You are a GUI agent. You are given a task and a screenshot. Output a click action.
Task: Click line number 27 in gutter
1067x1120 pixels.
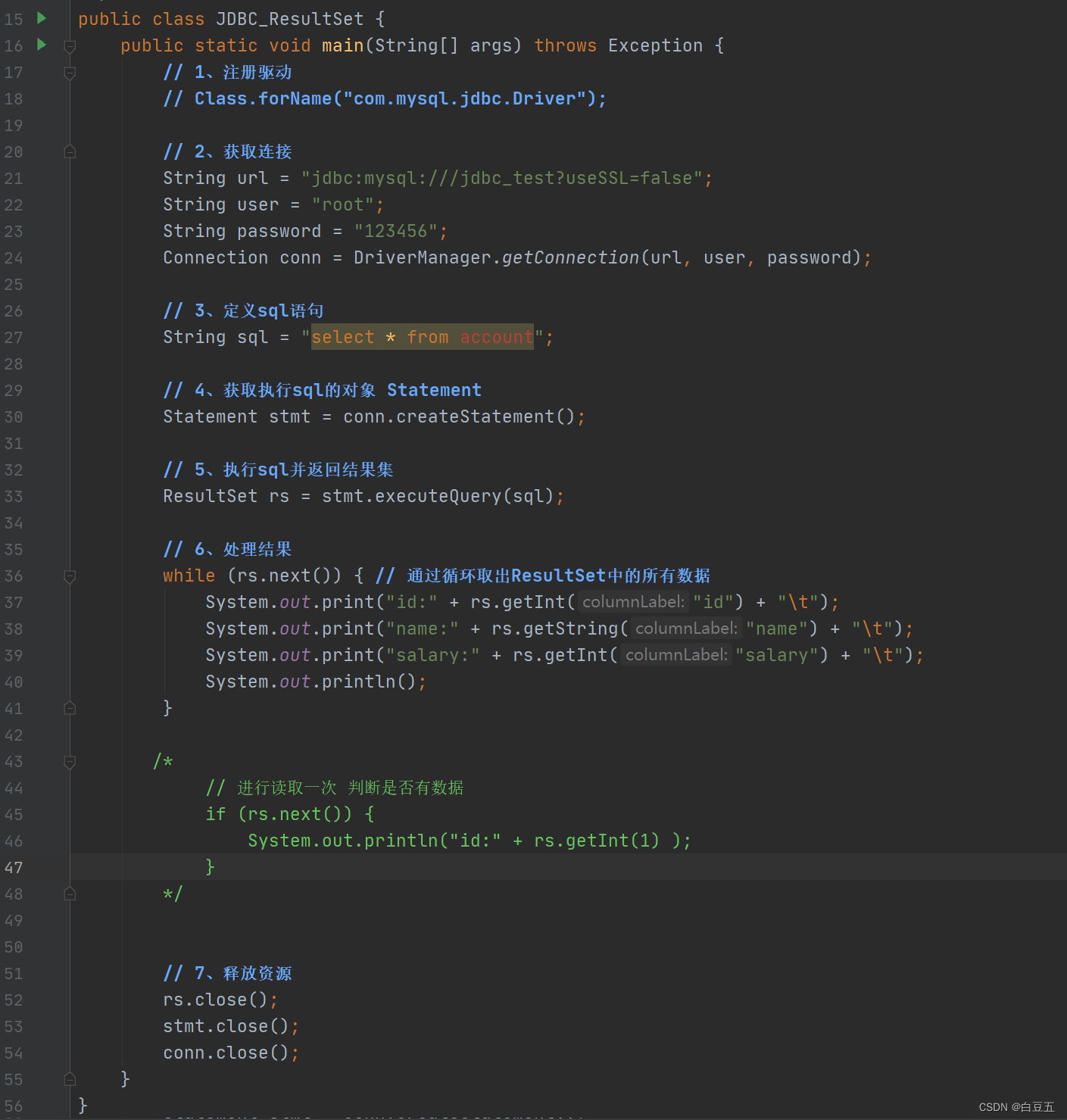[x=14, y=338]
